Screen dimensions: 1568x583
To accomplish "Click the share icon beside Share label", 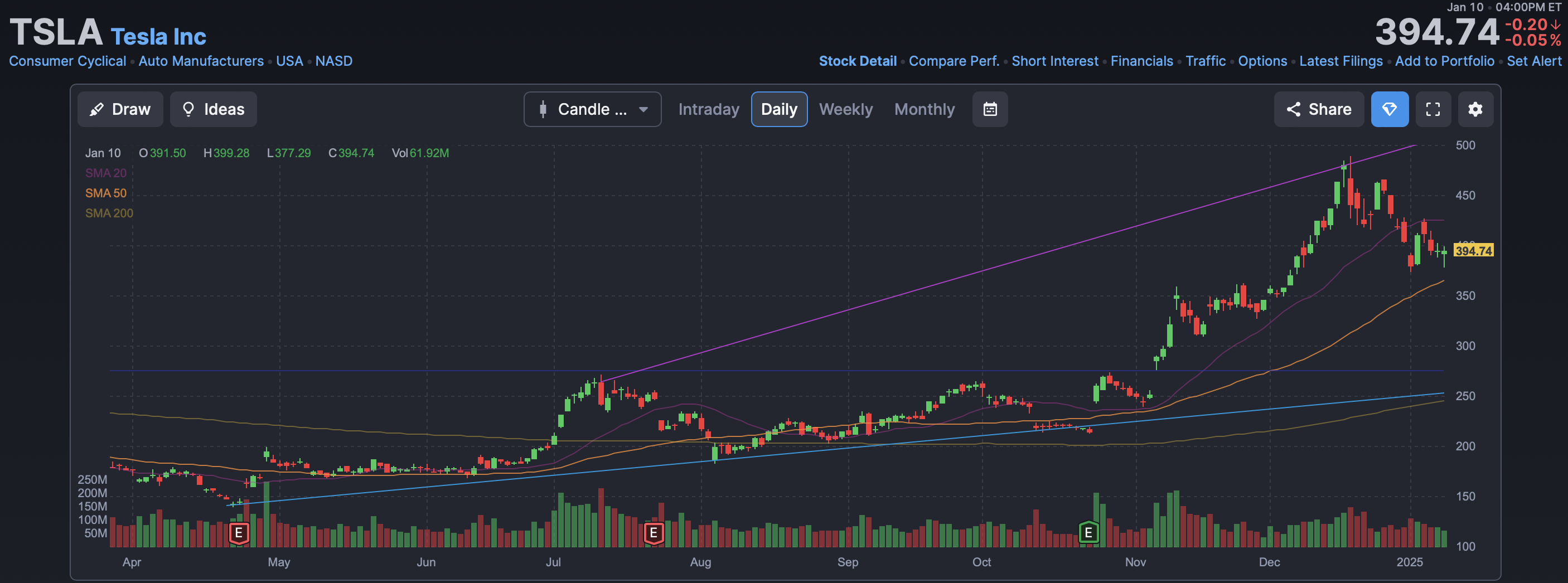I will (1294, 110).
